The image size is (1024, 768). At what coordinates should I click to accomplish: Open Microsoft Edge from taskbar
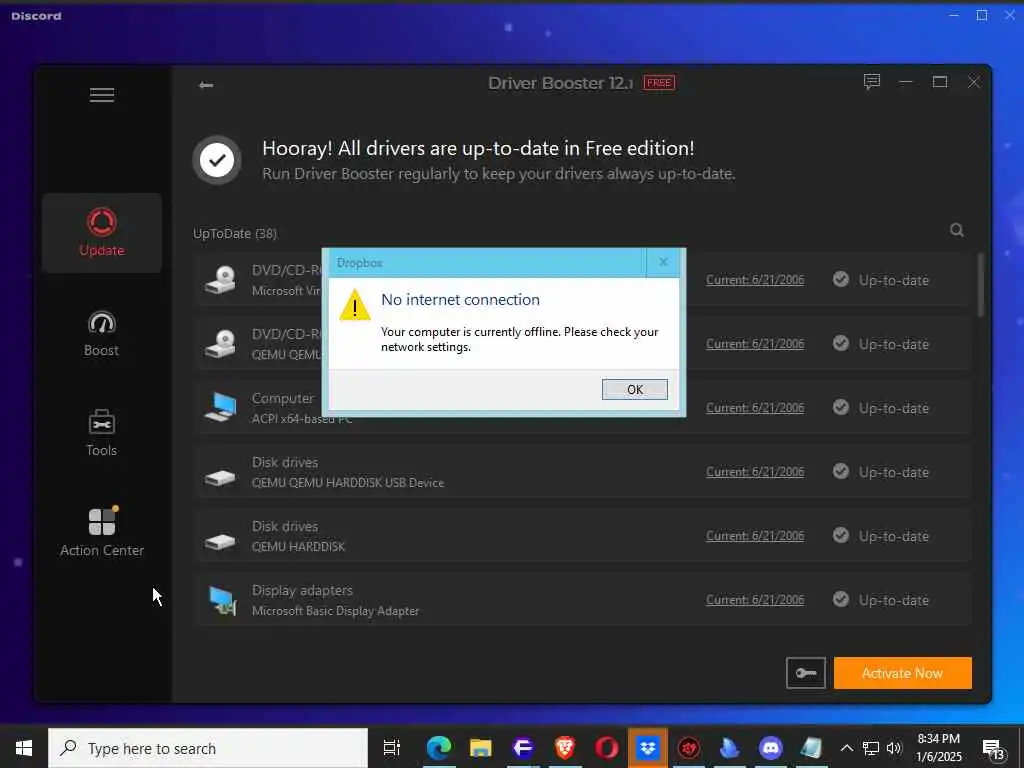[439, 748]
